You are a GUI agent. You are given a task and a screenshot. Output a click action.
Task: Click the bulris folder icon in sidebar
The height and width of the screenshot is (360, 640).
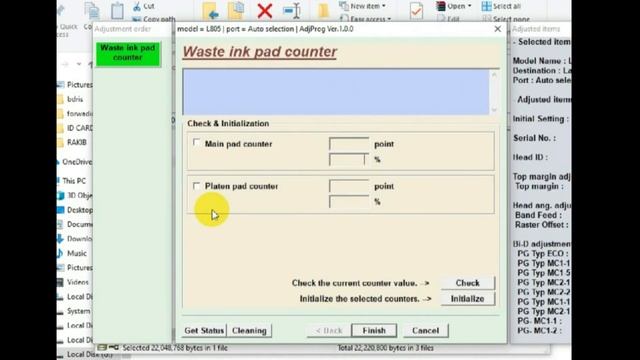[x=60, y=99]
